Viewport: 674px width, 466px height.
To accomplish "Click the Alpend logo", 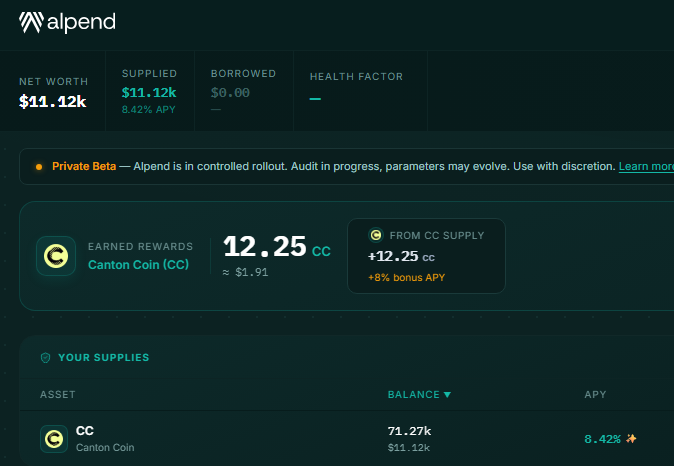I will (x=67, y=22).
